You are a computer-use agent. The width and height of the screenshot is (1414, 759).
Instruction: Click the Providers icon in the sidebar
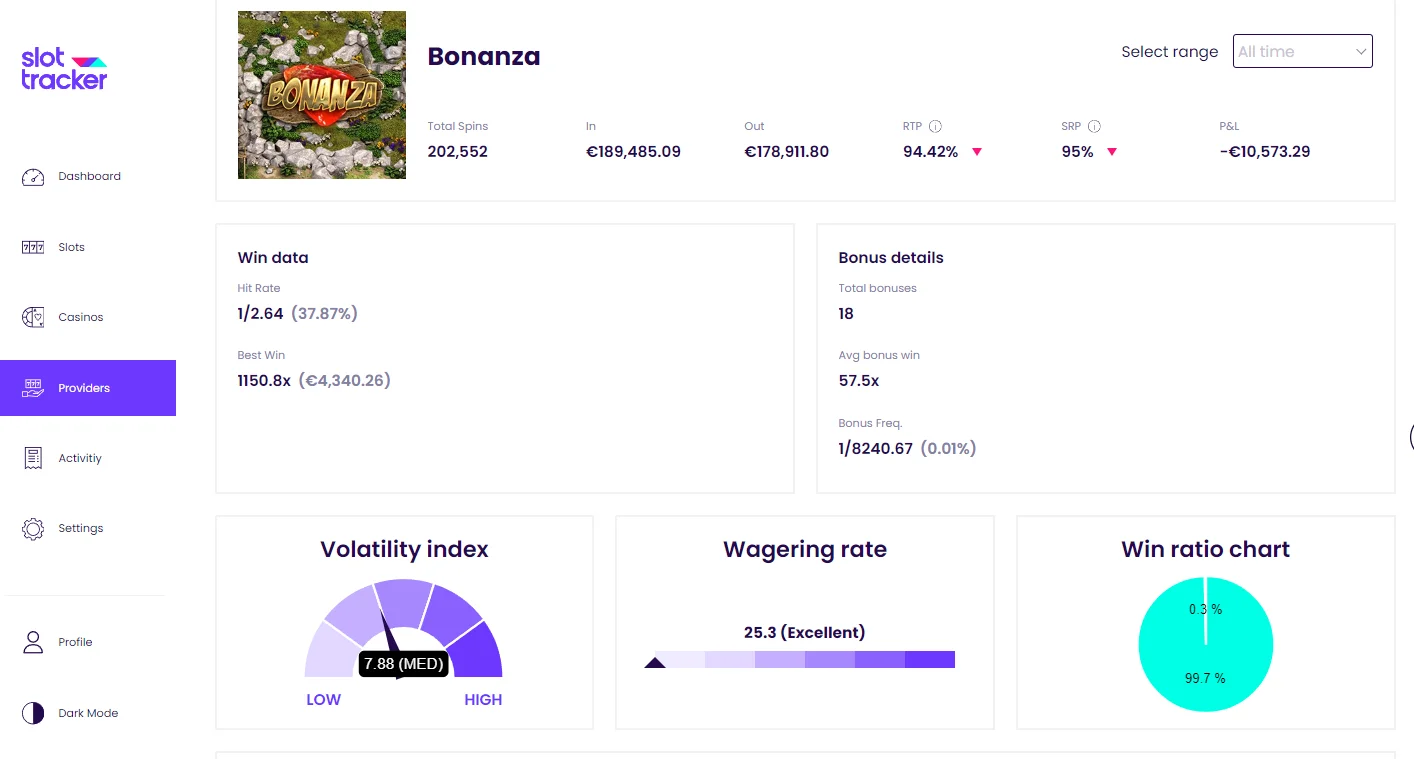33,388
